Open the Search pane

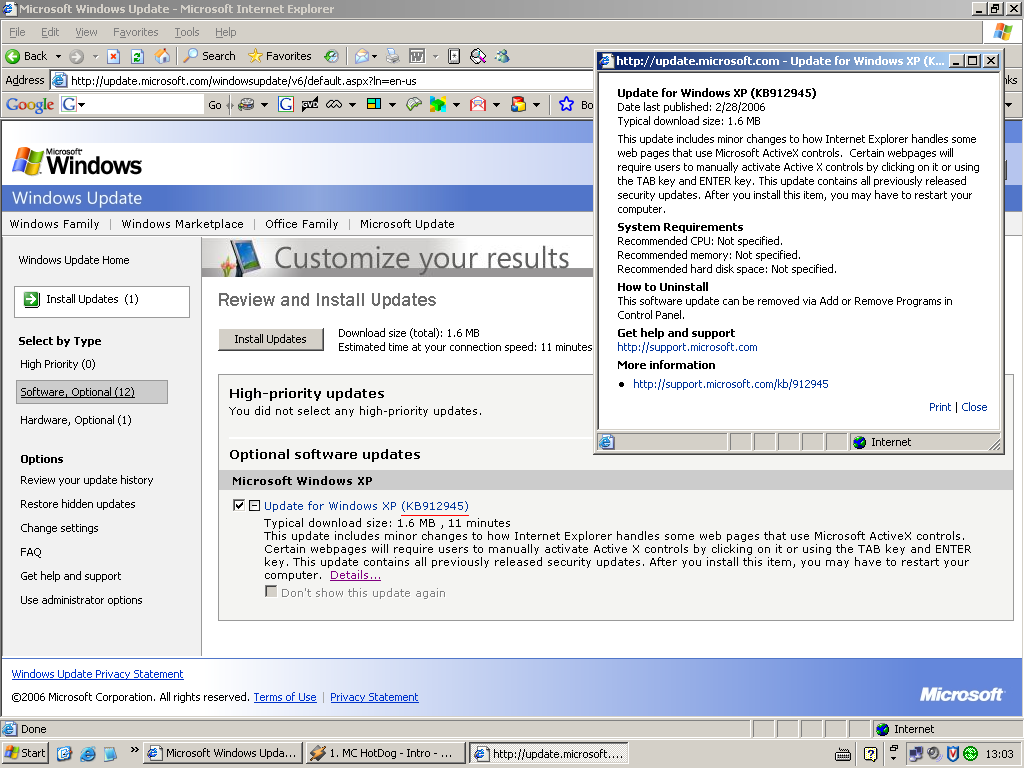point(209,56)
